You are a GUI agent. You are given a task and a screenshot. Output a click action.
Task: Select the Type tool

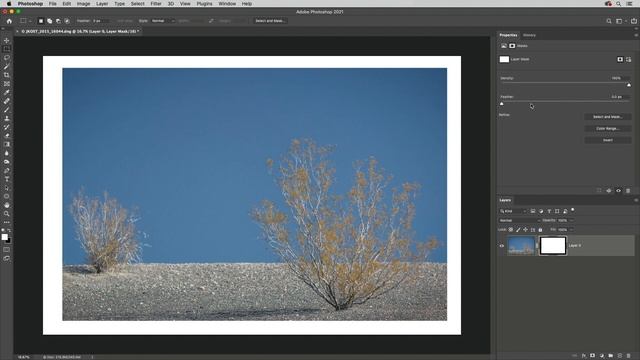pyautogui.click(x=7, y=179)
